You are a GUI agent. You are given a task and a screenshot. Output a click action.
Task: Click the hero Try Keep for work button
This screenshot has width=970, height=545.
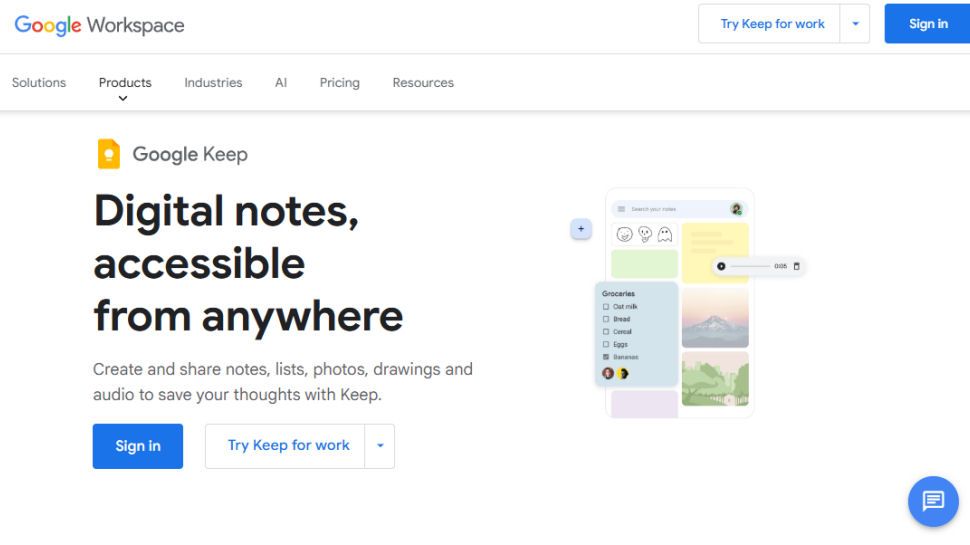pyautogui.click(x=288, y=446)
